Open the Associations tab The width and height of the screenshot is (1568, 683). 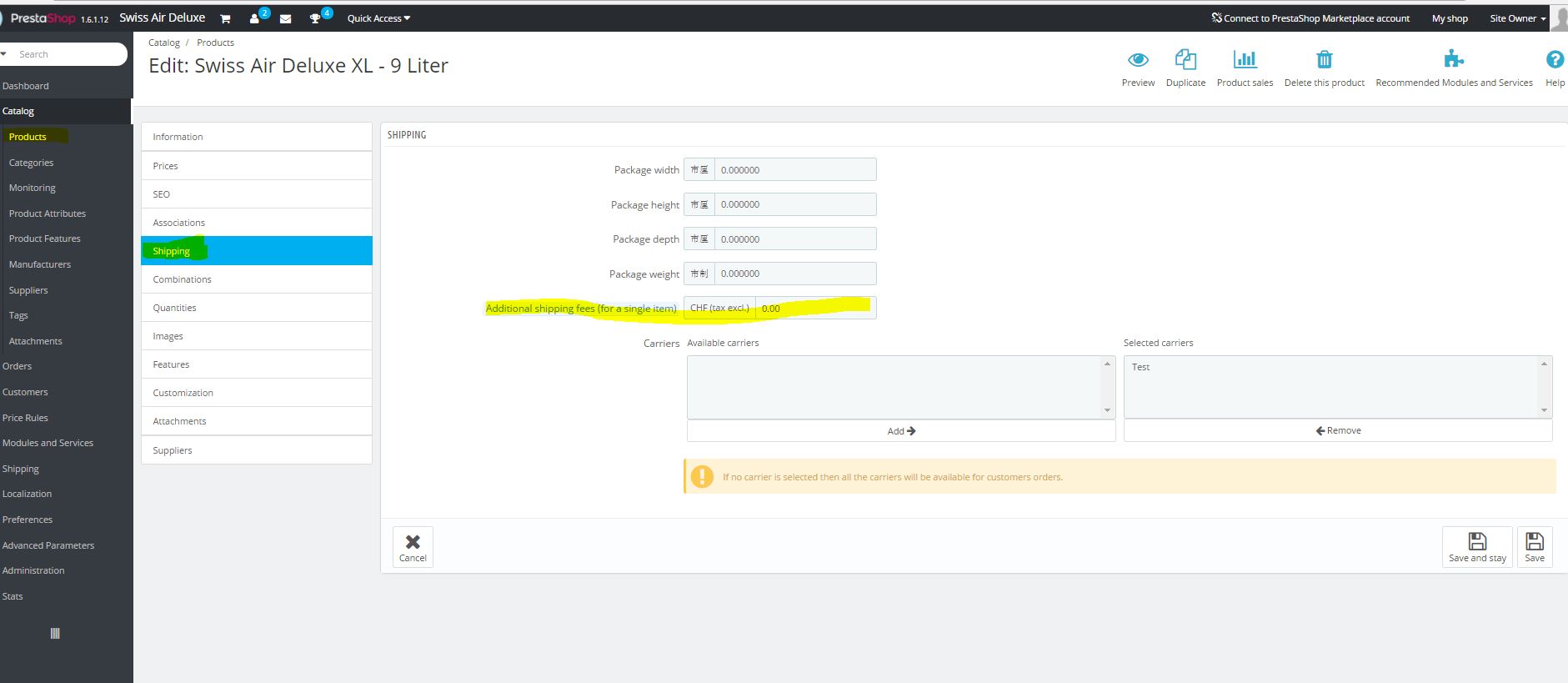tap(257, 223)
